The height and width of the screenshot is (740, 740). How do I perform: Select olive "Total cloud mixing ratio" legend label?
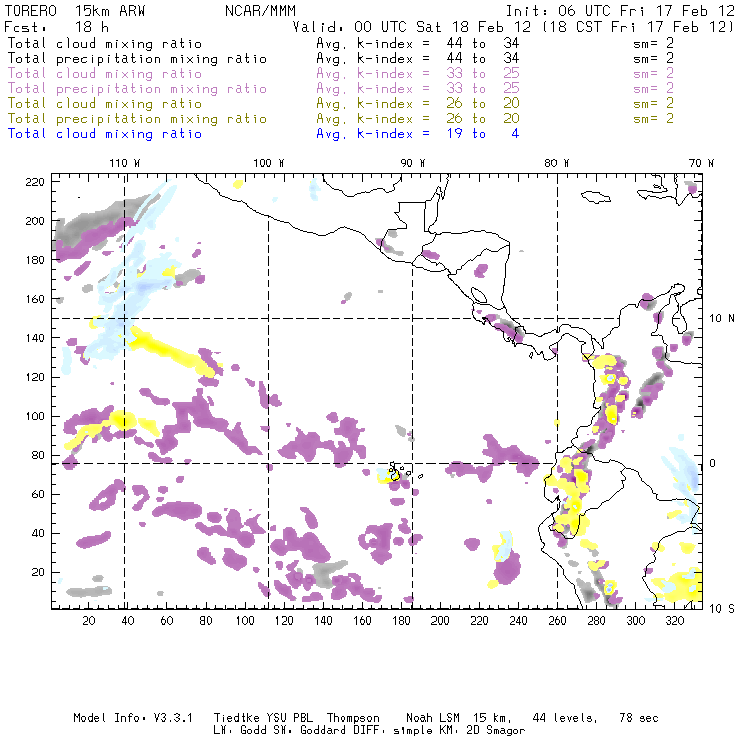tap(105, 104)
